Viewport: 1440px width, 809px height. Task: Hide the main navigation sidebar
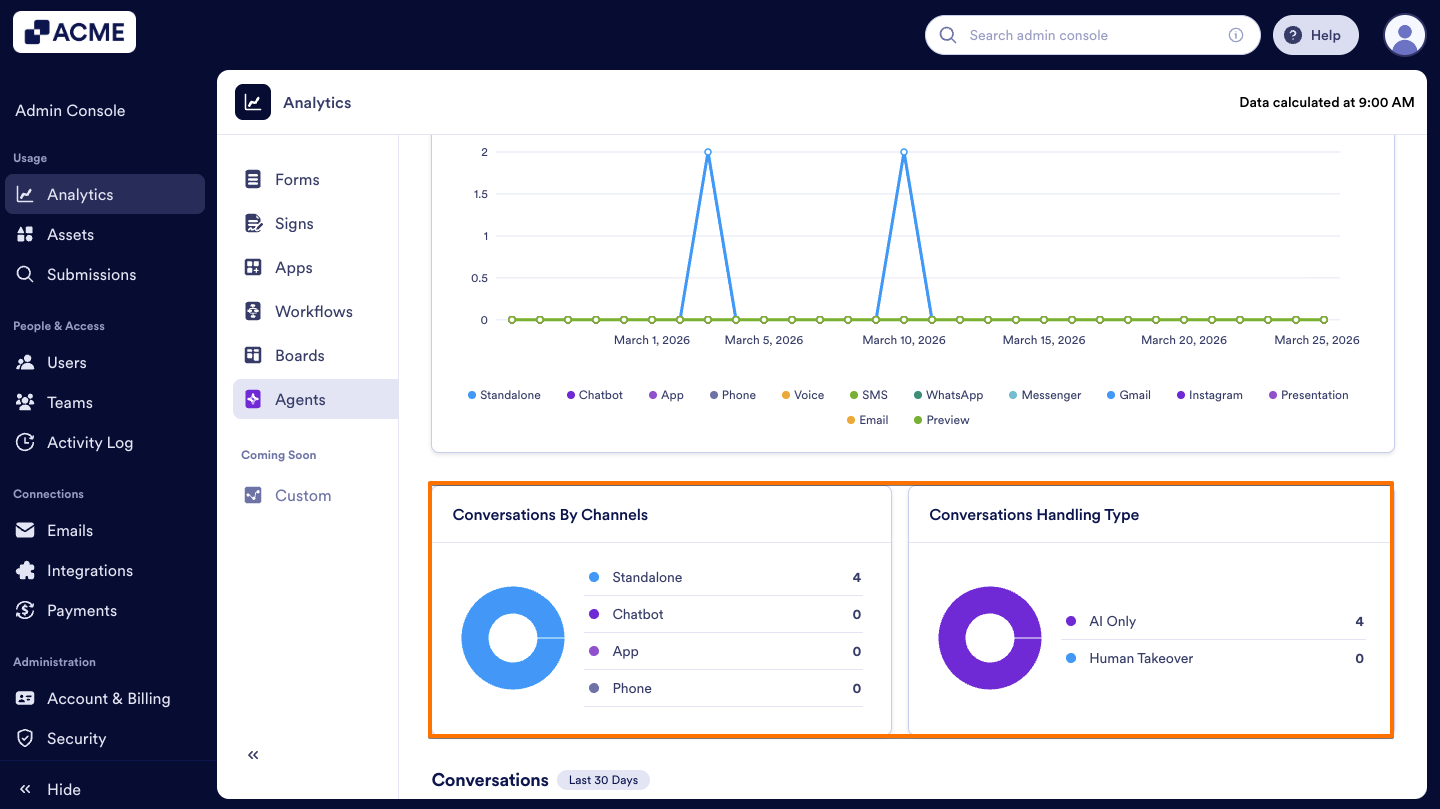pos(50,789)
